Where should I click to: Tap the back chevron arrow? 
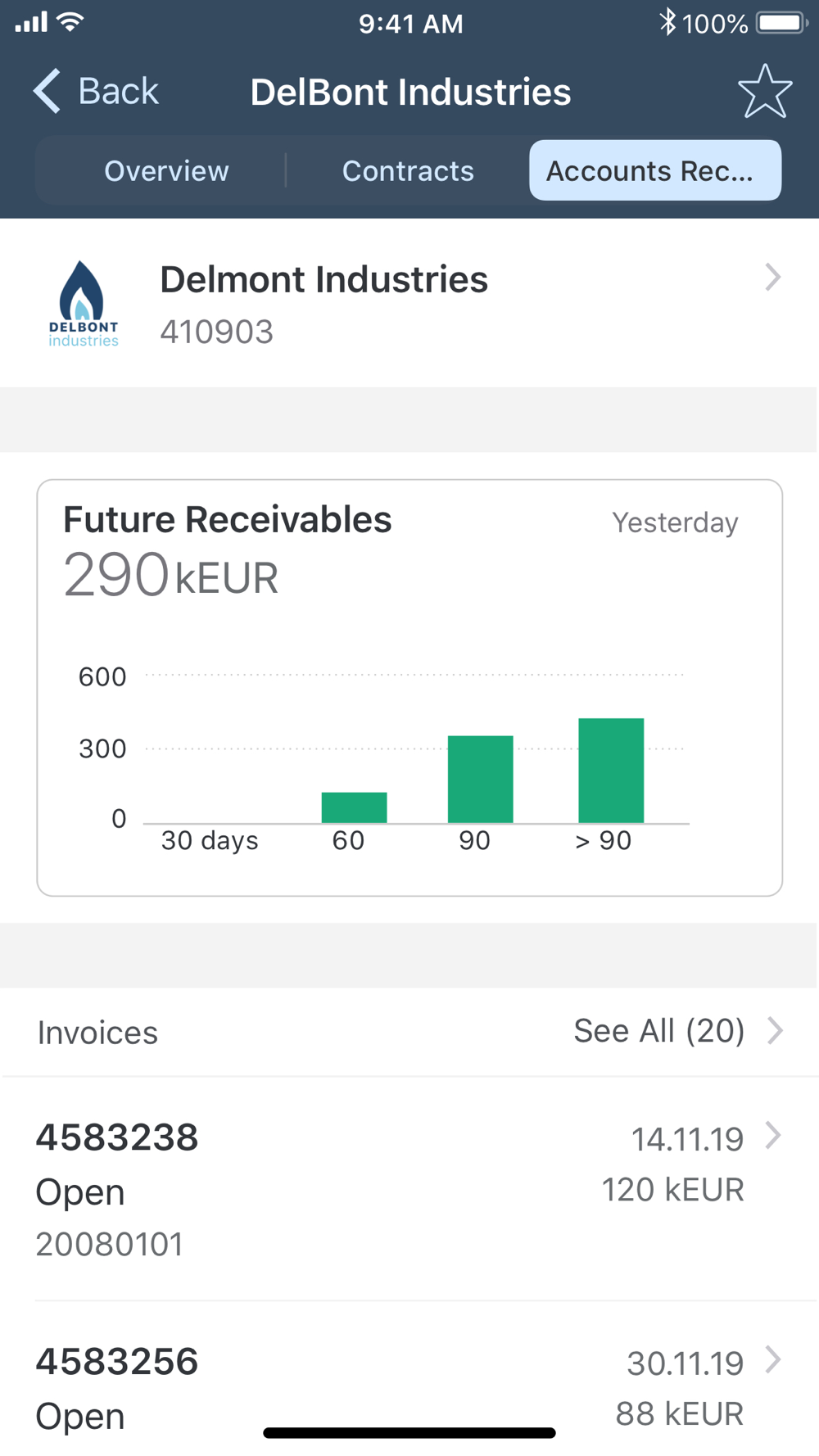[48, 91]
